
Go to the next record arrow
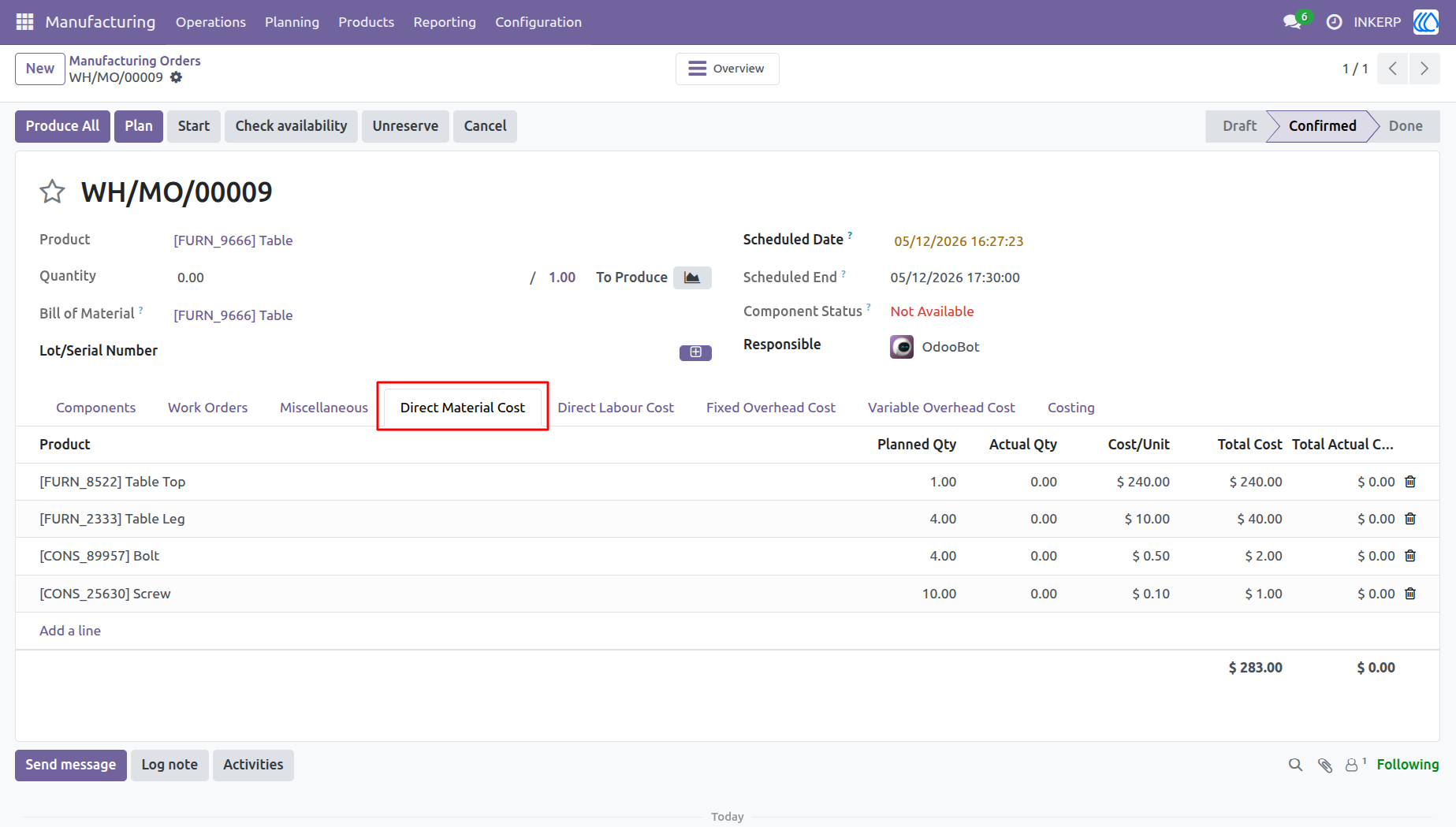coord(1424,69)
